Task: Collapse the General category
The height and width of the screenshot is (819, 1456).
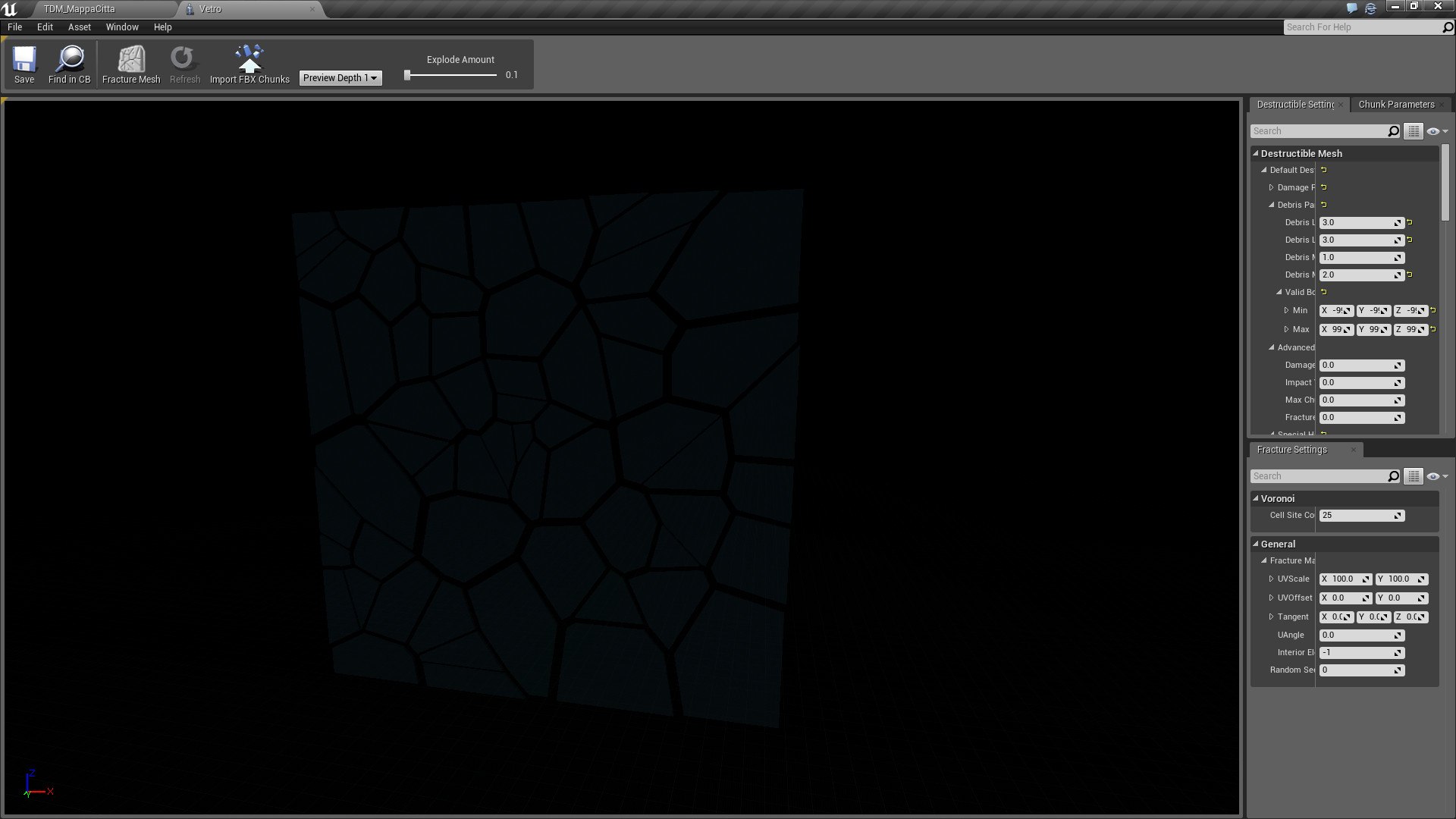Action: [x=1256, y=544]
